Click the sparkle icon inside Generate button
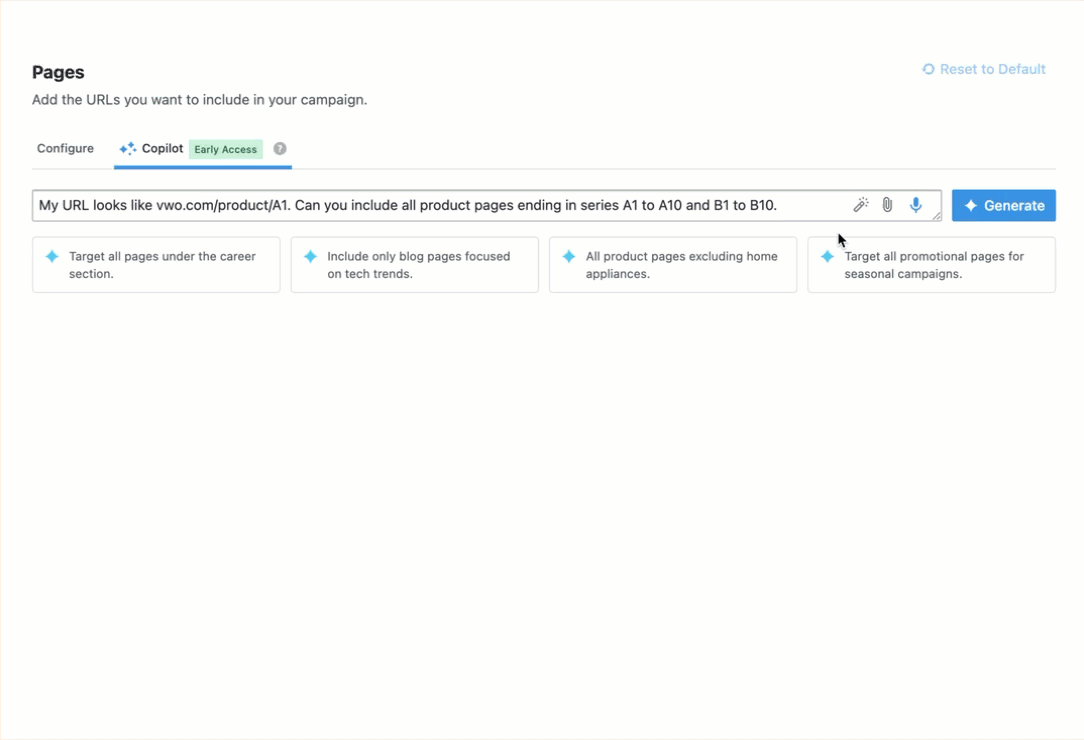 click(x=971, y=205)
